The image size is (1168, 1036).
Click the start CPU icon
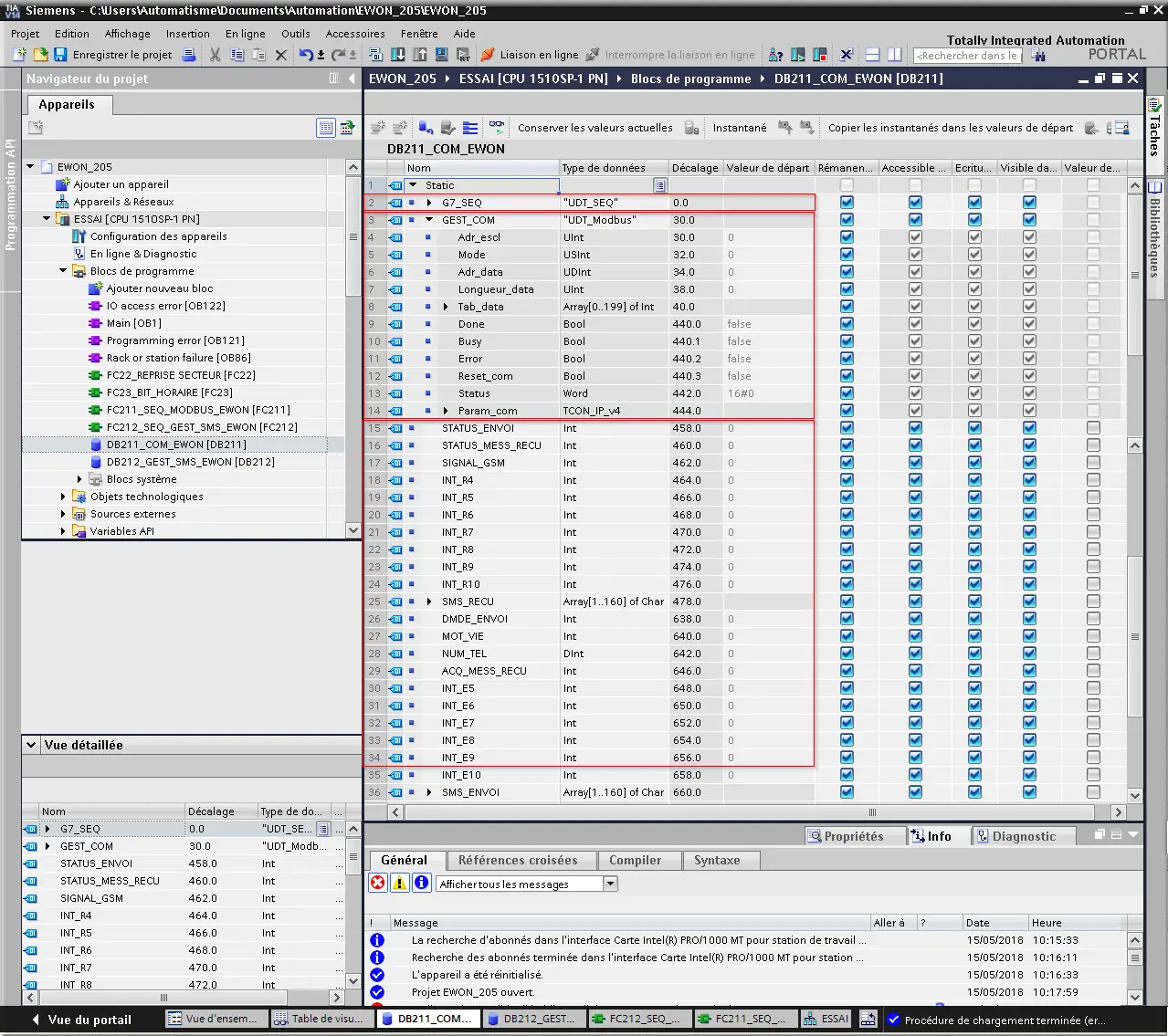(797, 55)
